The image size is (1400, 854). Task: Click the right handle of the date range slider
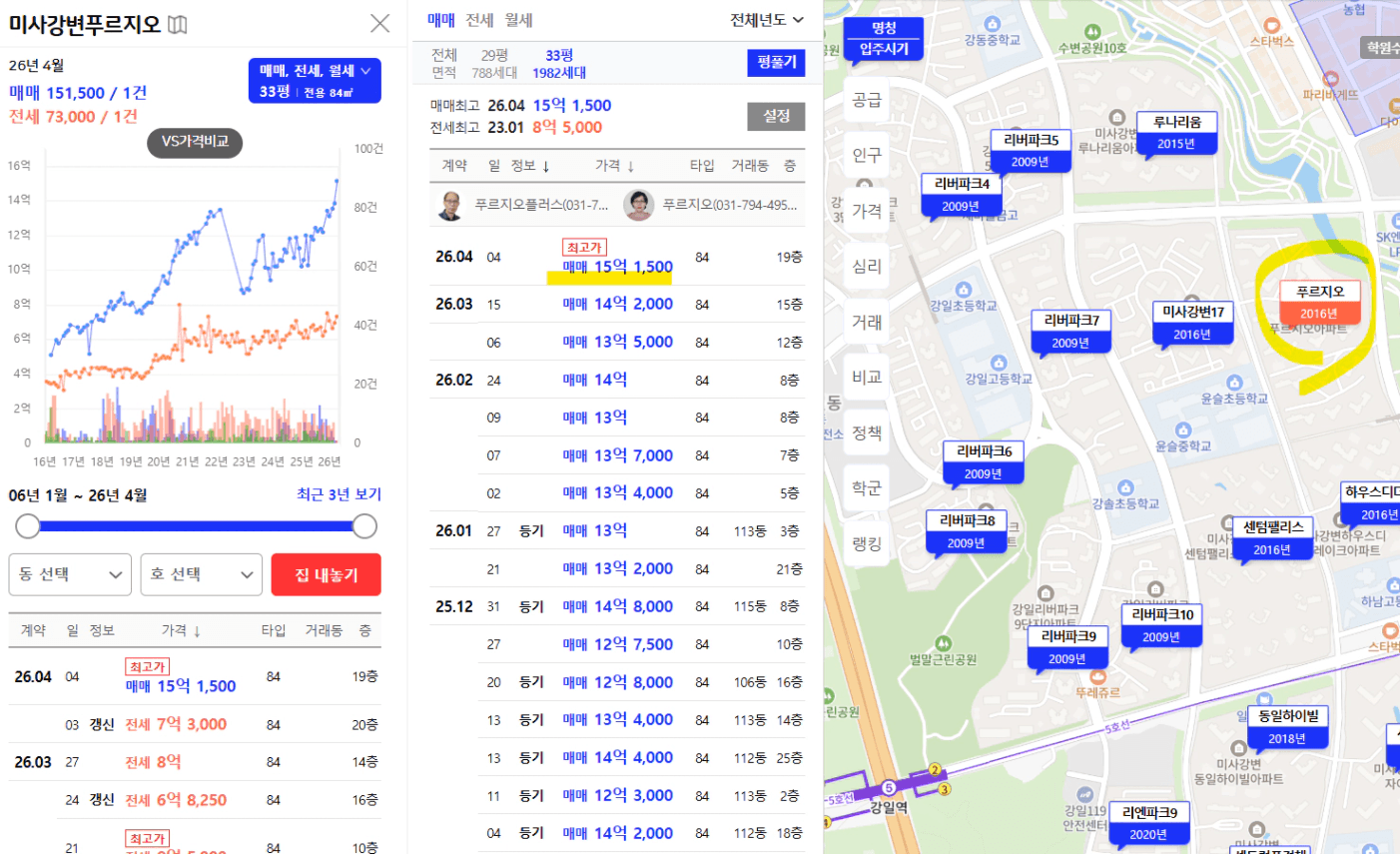[365, 525]
